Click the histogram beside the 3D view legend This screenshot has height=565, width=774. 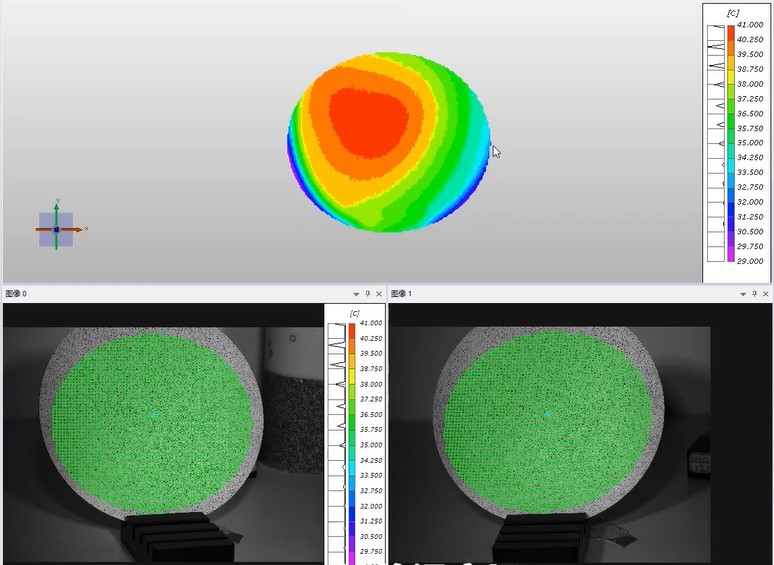(715, 140)
